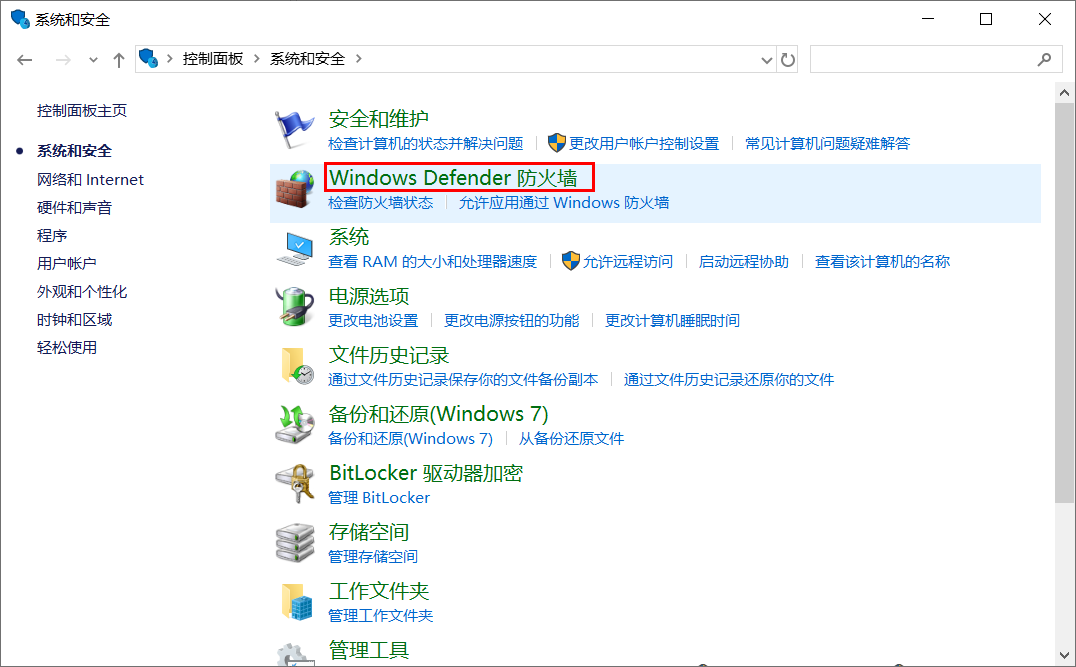This screenshot has width=1076, height=667.
Task: Click the Backup and Restore drive icon
Action: 295,424
